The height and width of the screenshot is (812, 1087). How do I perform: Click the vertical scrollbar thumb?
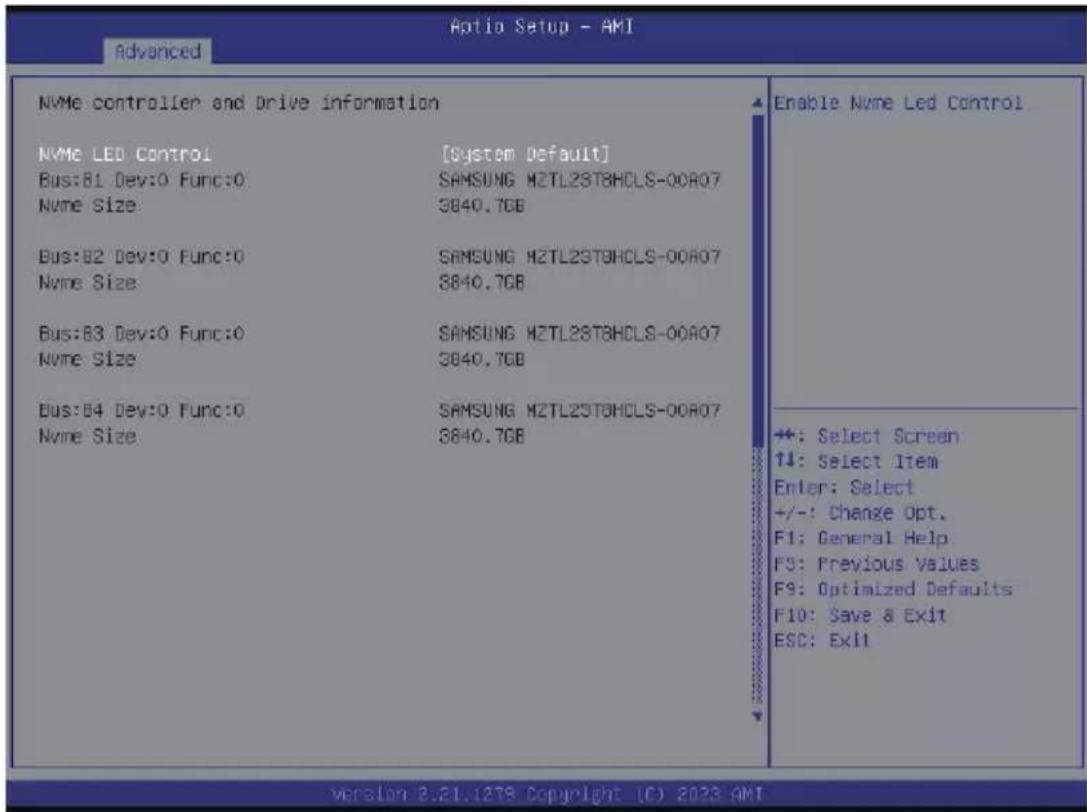[757, 280]
